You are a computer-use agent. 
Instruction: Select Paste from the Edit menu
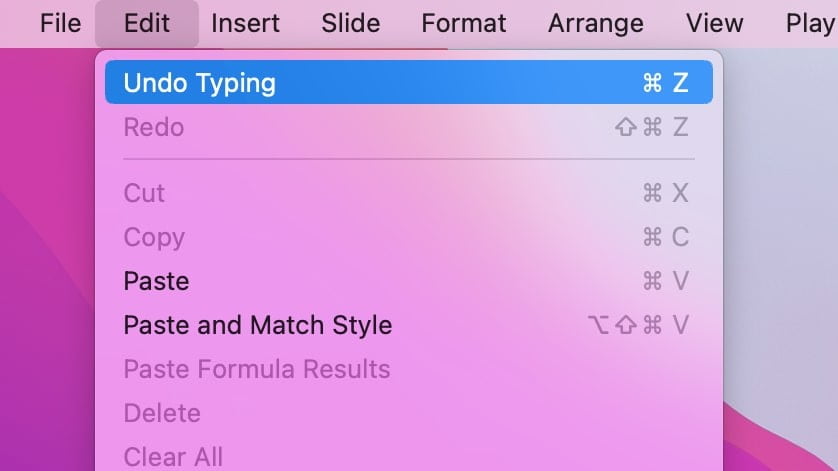click(x=409, y=281)
